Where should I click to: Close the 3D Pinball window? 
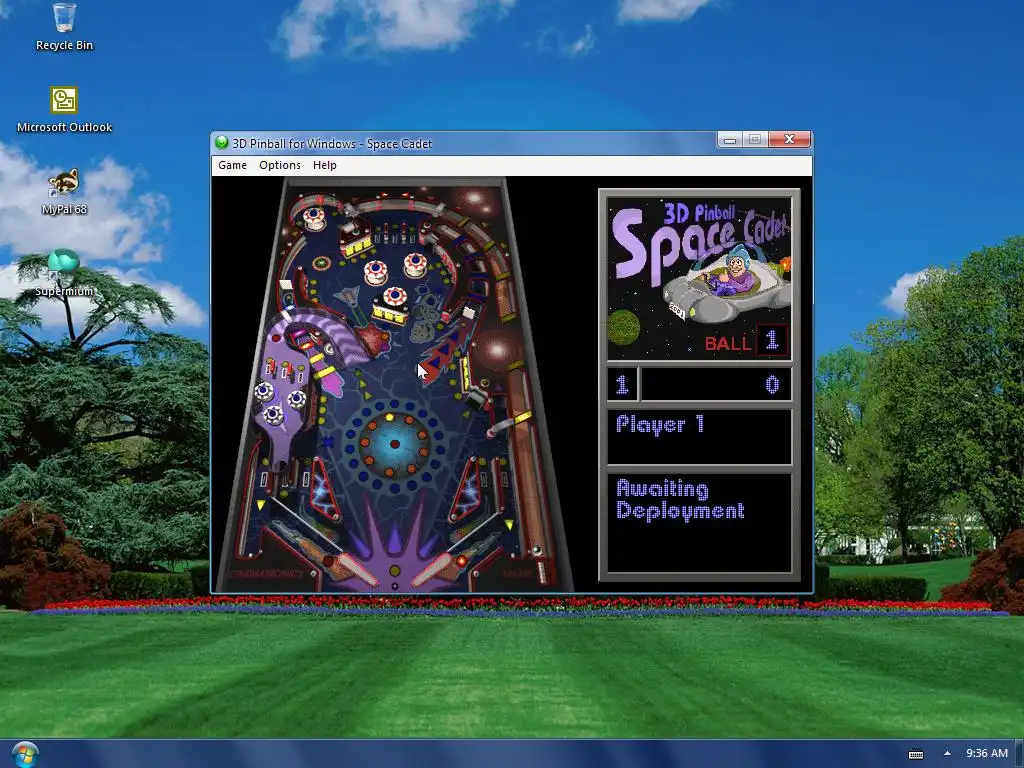click(790, 139)
